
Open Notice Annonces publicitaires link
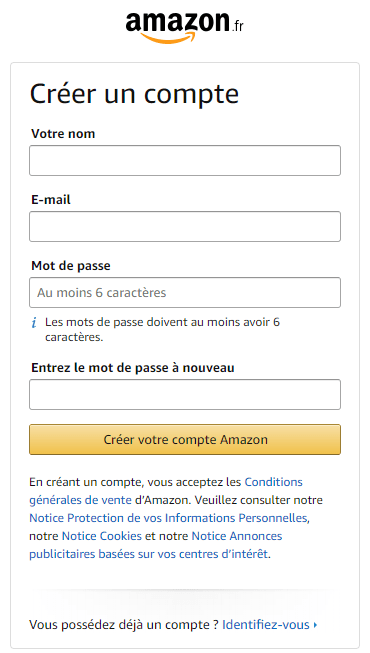tap(155, 545)
